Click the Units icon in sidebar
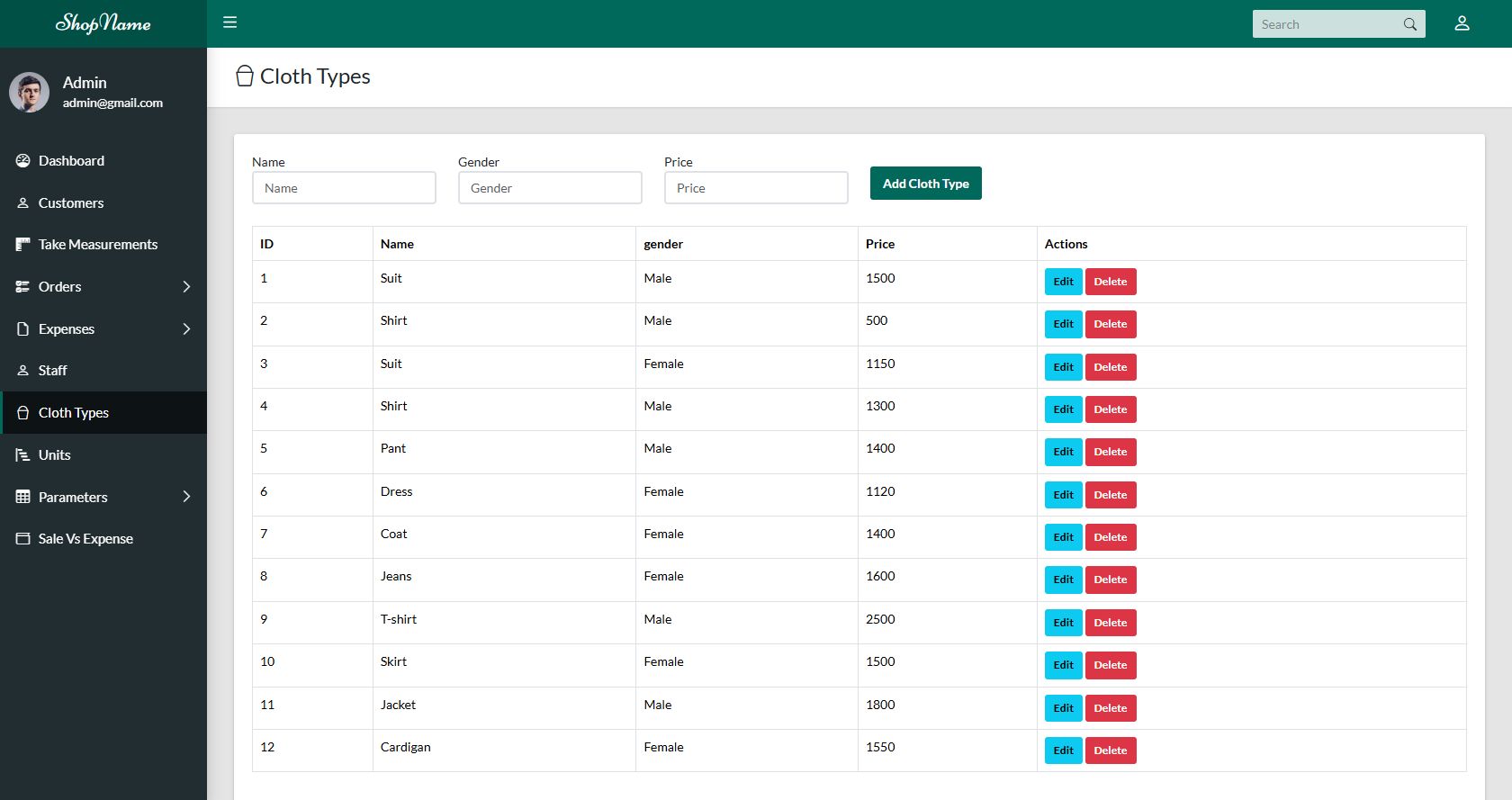1512x800 pixels. [23, 455]
